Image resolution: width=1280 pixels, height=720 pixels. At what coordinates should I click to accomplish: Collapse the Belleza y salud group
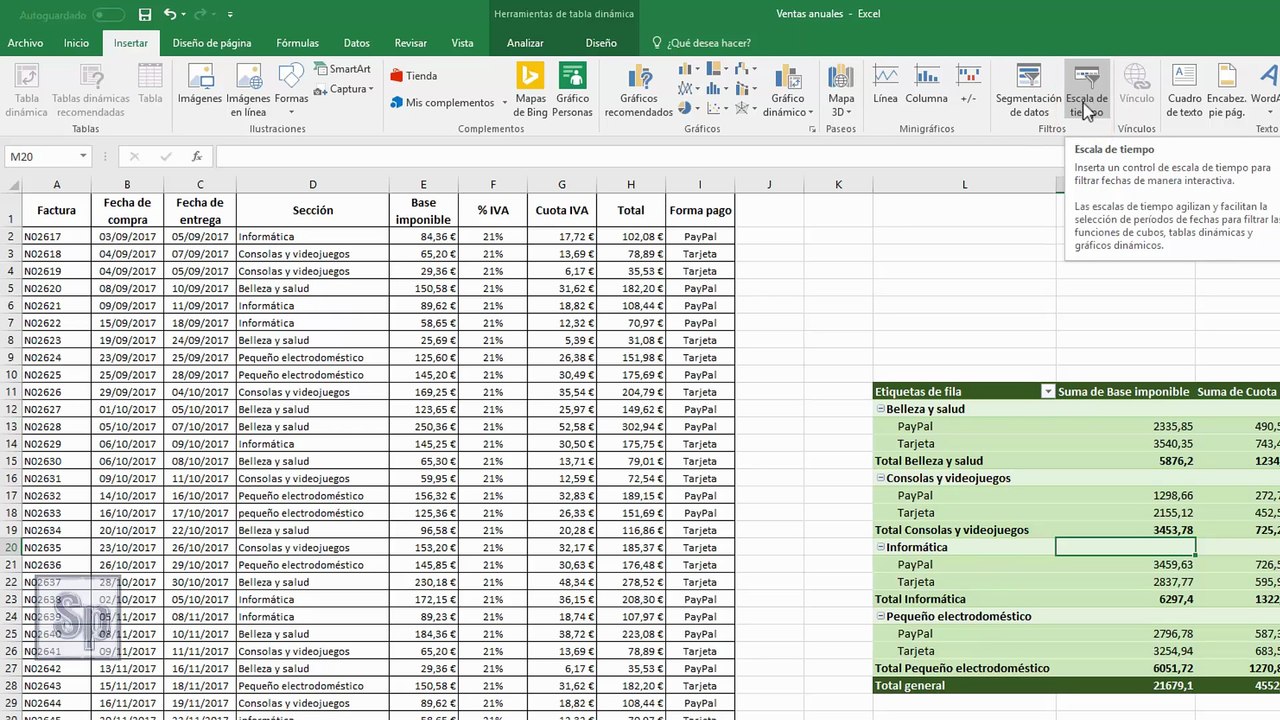pyautogui.click(x=881, y=409)
